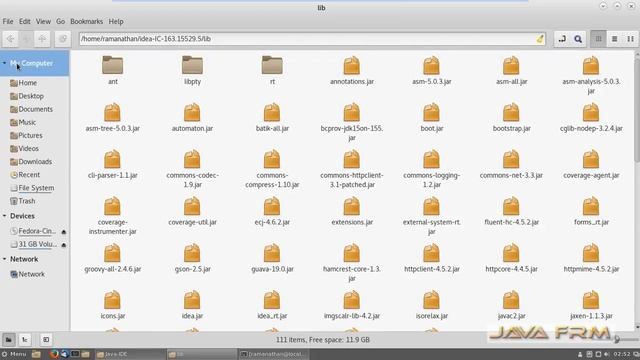Go forward in folder history
Image resolution: width=640 pixels, height=360 pixels.
[26, 39]
